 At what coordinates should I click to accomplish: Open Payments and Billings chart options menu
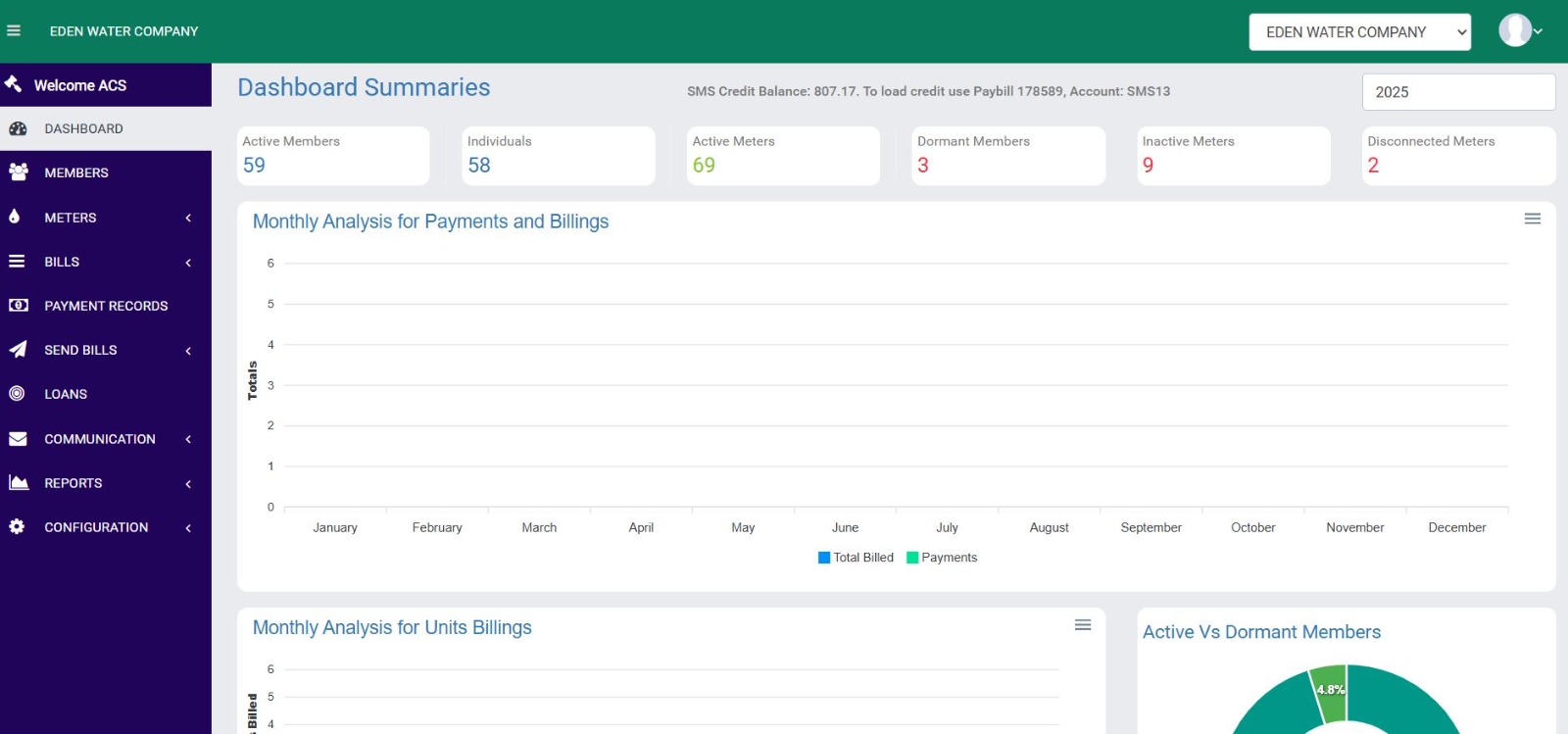coord(1533,219)
